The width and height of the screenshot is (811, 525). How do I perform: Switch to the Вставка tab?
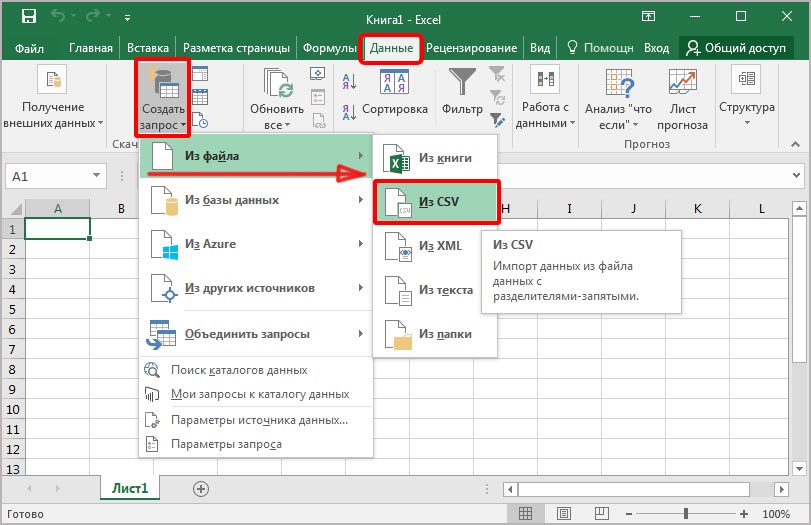[147, 48]
